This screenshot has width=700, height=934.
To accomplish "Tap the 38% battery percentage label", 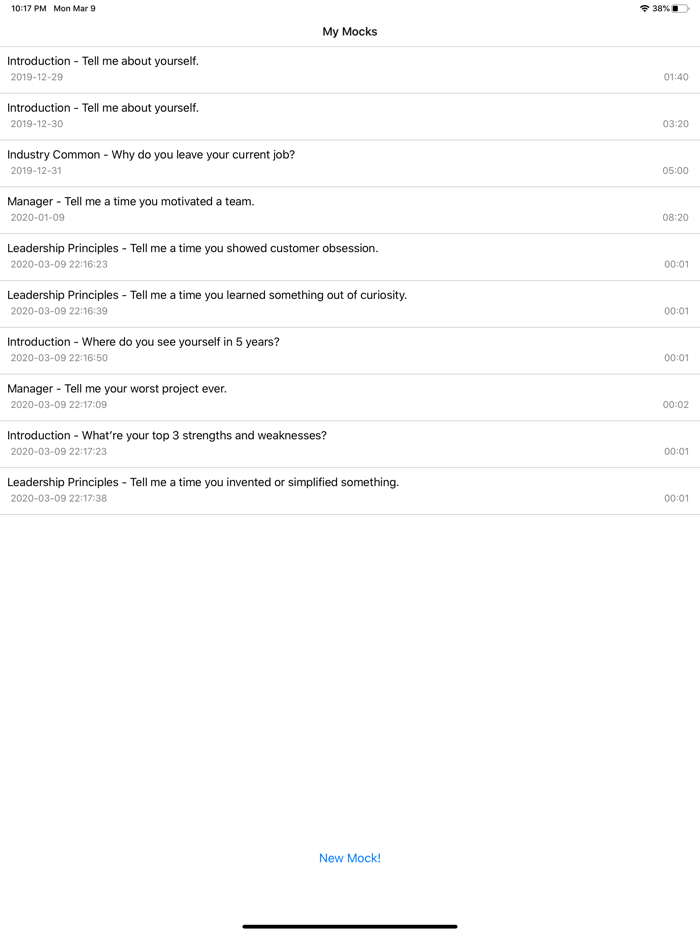I will pos(663,8).
